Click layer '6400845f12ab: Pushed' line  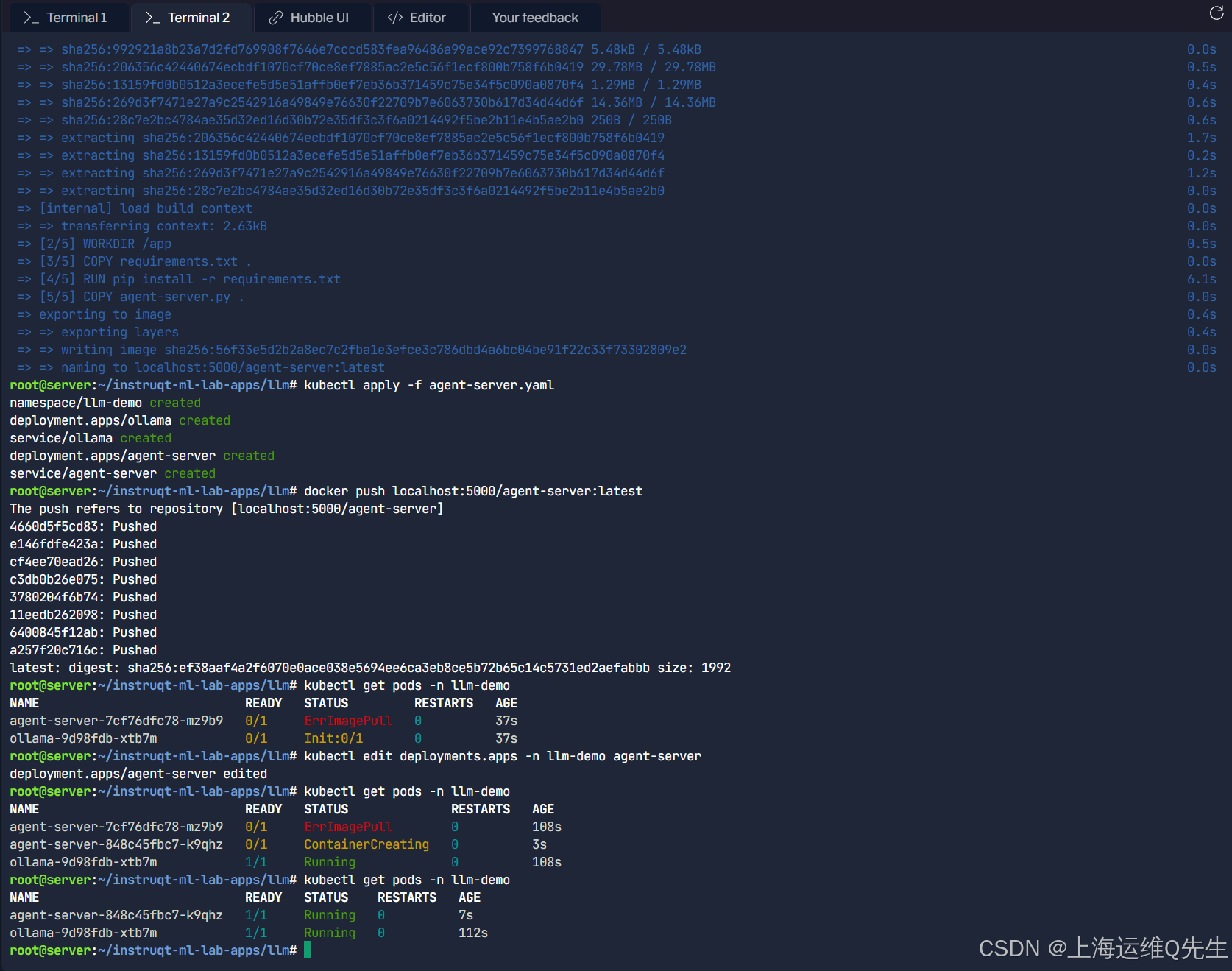click(x=83, y=632)
